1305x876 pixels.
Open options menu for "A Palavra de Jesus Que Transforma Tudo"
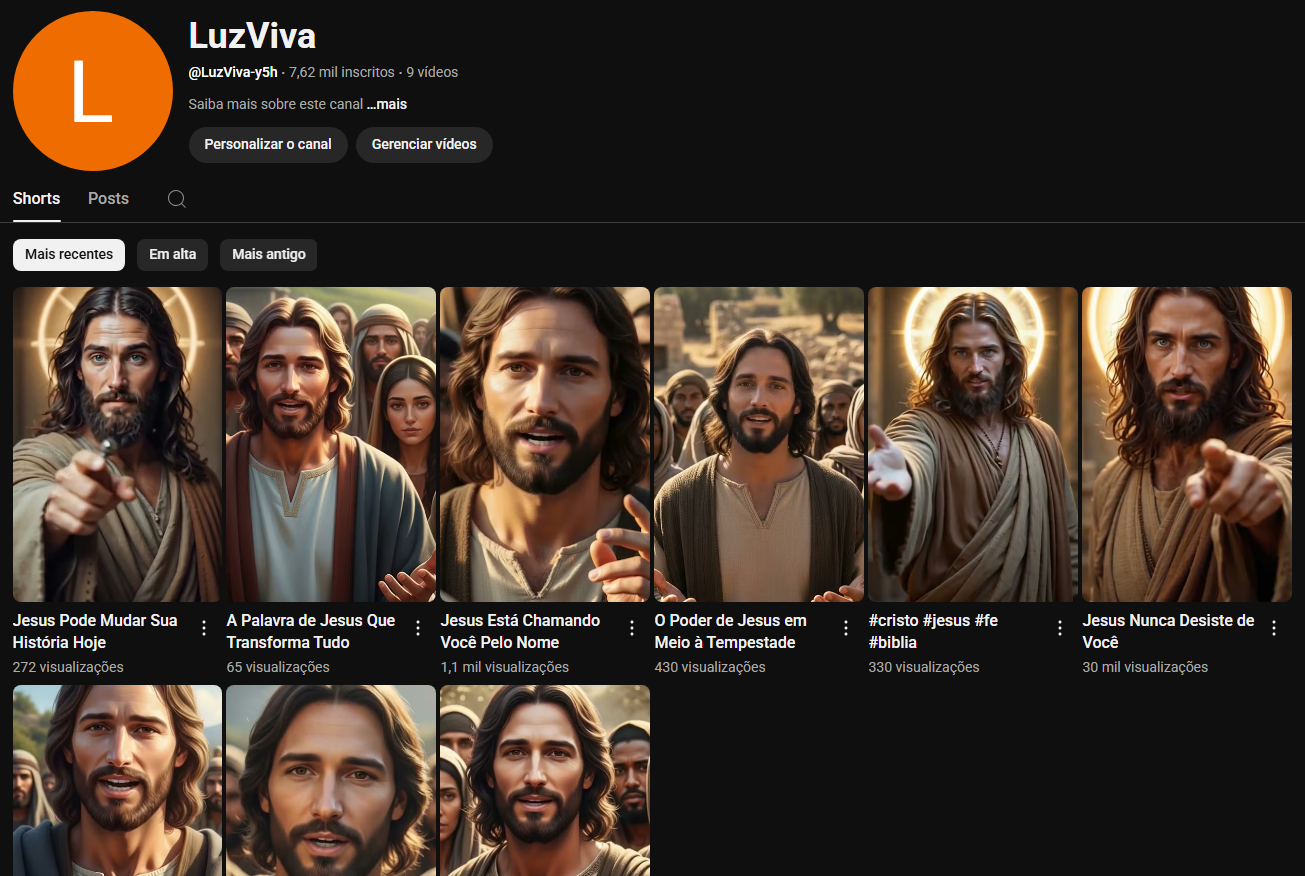418,628
